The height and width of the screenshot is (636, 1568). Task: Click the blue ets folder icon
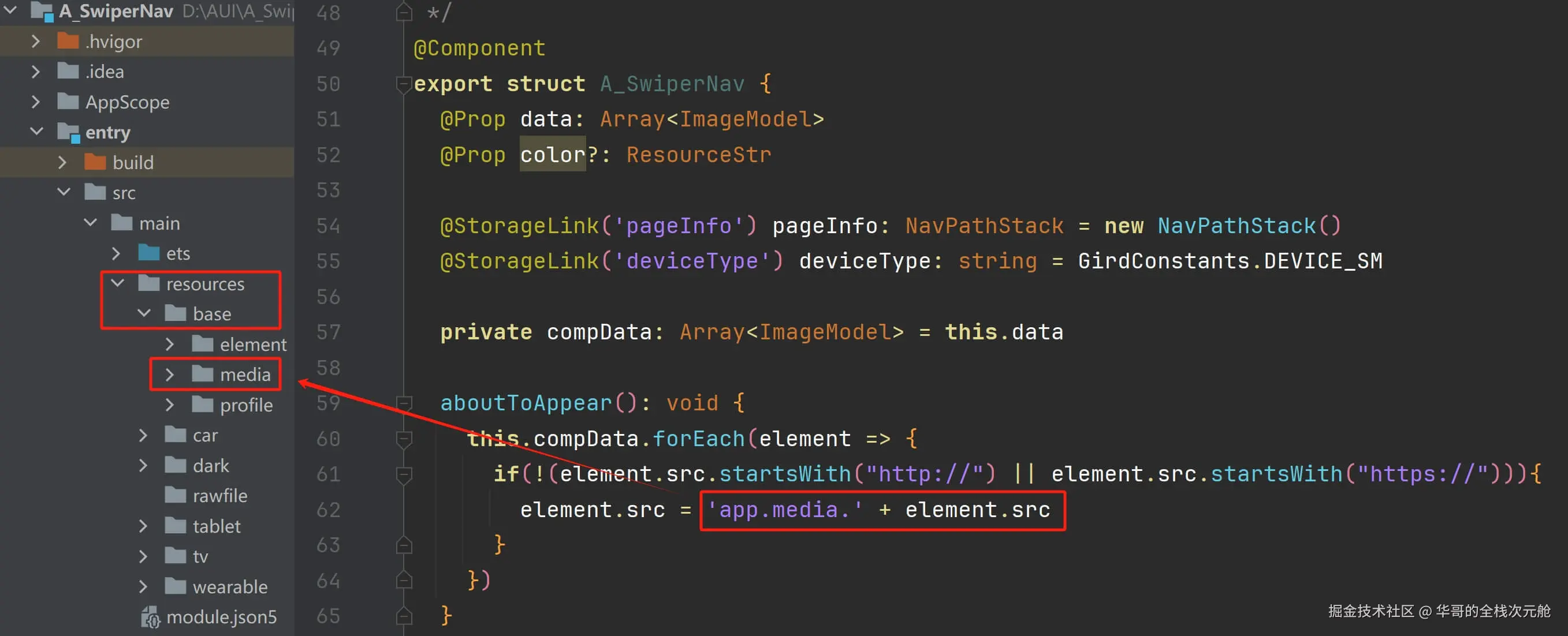(x=148, y=253)
